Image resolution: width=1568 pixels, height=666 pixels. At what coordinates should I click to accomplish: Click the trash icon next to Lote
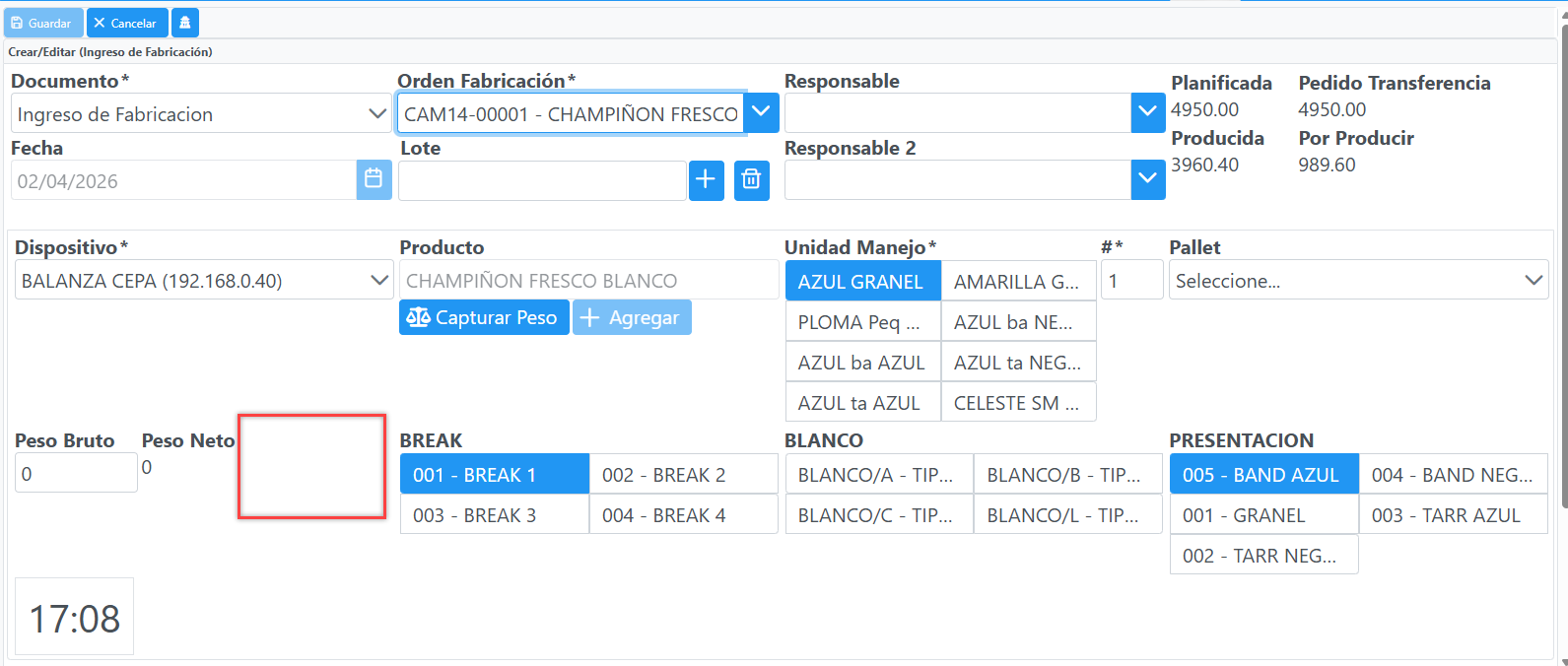[x=751, y=180]
